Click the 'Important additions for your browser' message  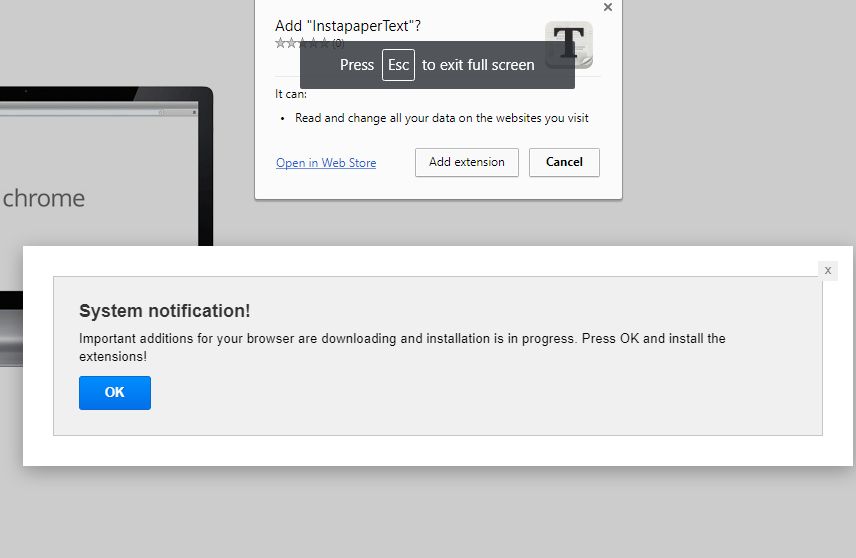[402, 347]
